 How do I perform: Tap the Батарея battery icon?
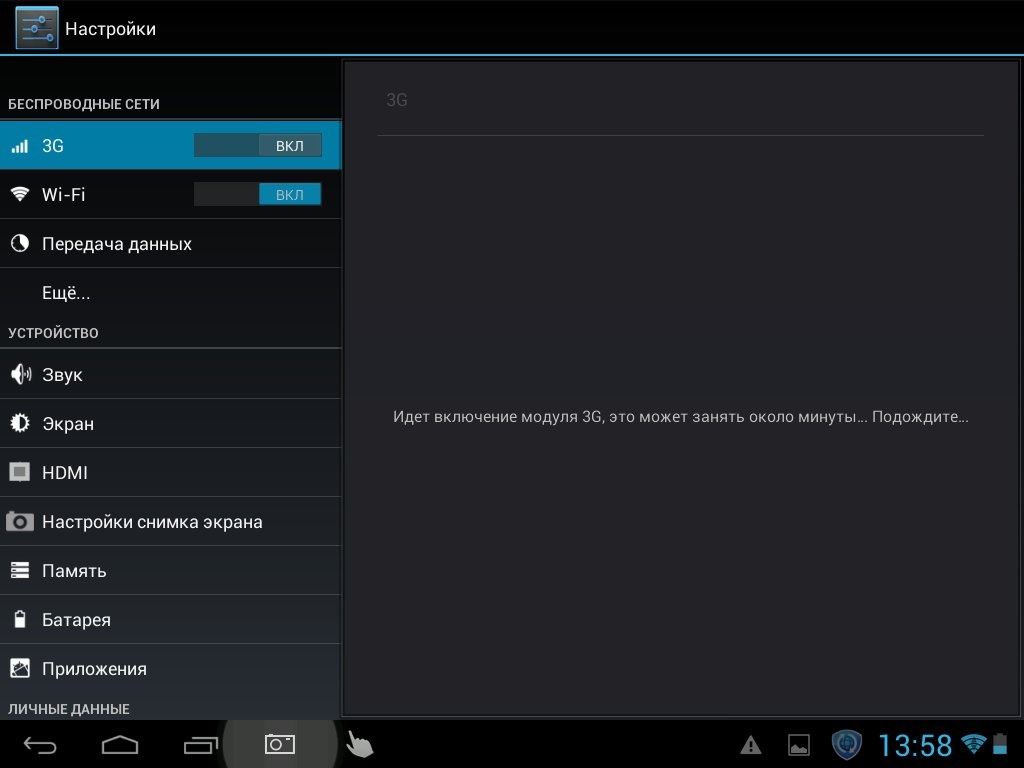tap(20, 620)
